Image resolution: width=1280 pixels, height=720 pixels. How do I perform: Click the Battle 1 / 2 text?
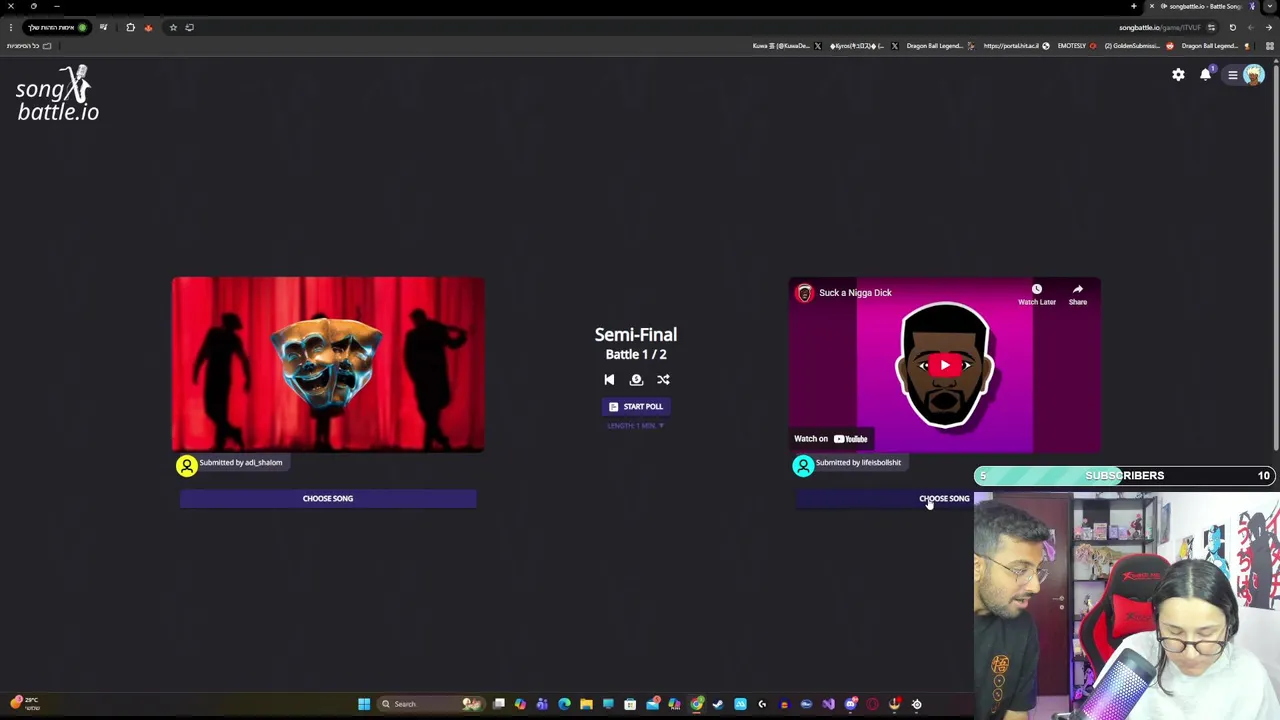636,355
